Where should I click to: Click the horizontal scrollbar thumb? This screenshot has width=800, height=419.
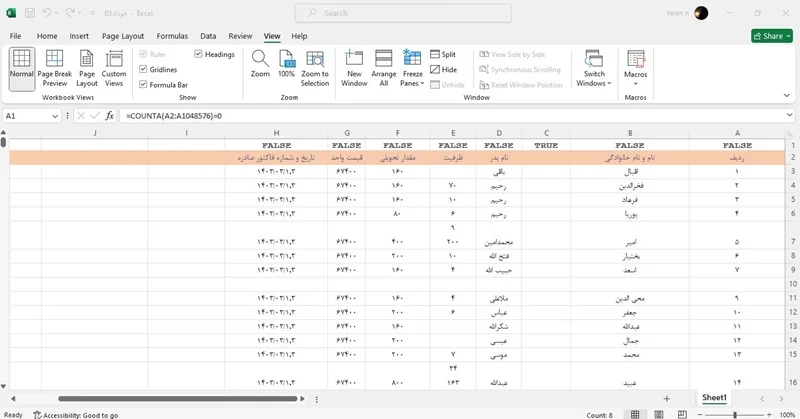click(178, 399)
